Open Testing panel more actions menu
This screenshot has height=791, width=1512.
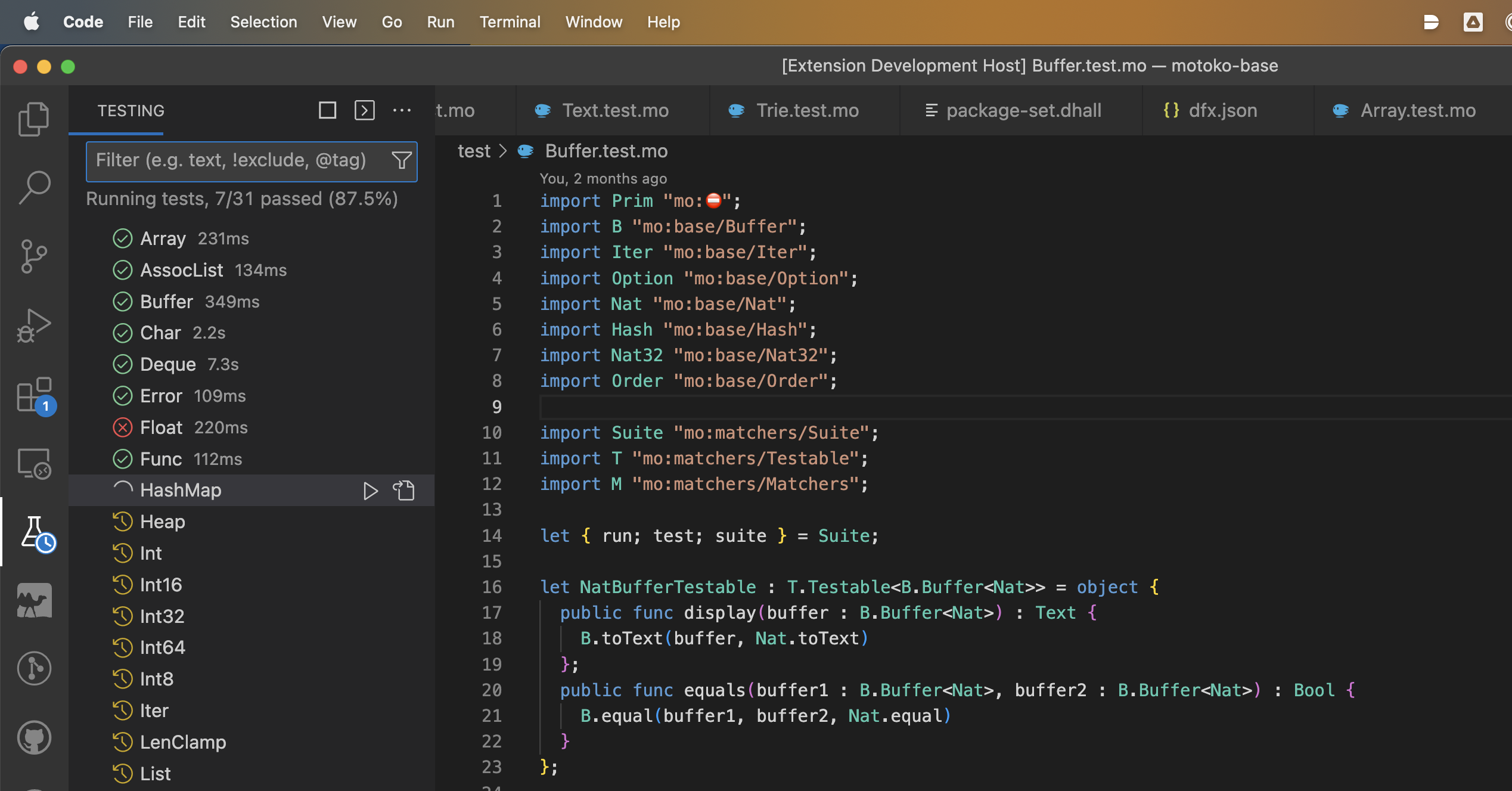point(402,110)
